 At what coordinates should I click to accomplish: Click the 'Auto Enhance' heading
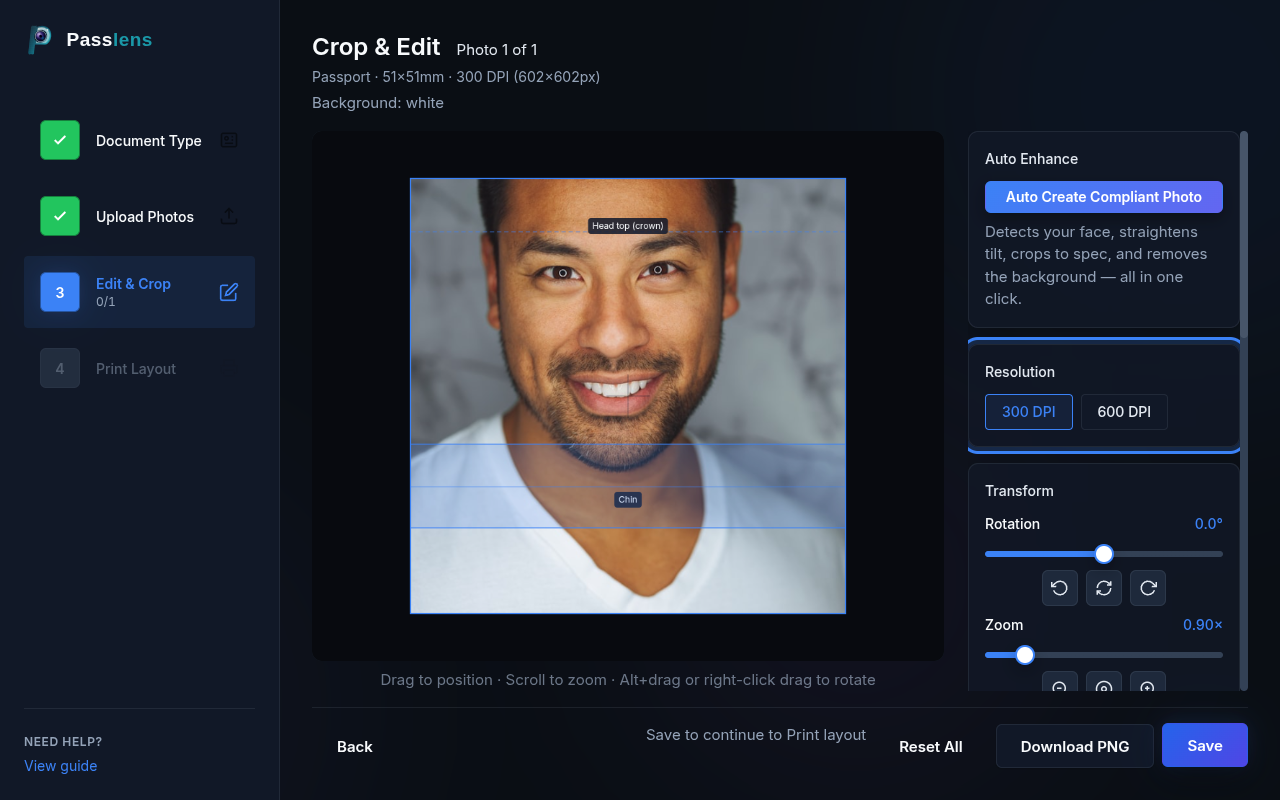tap(1031, 159)
